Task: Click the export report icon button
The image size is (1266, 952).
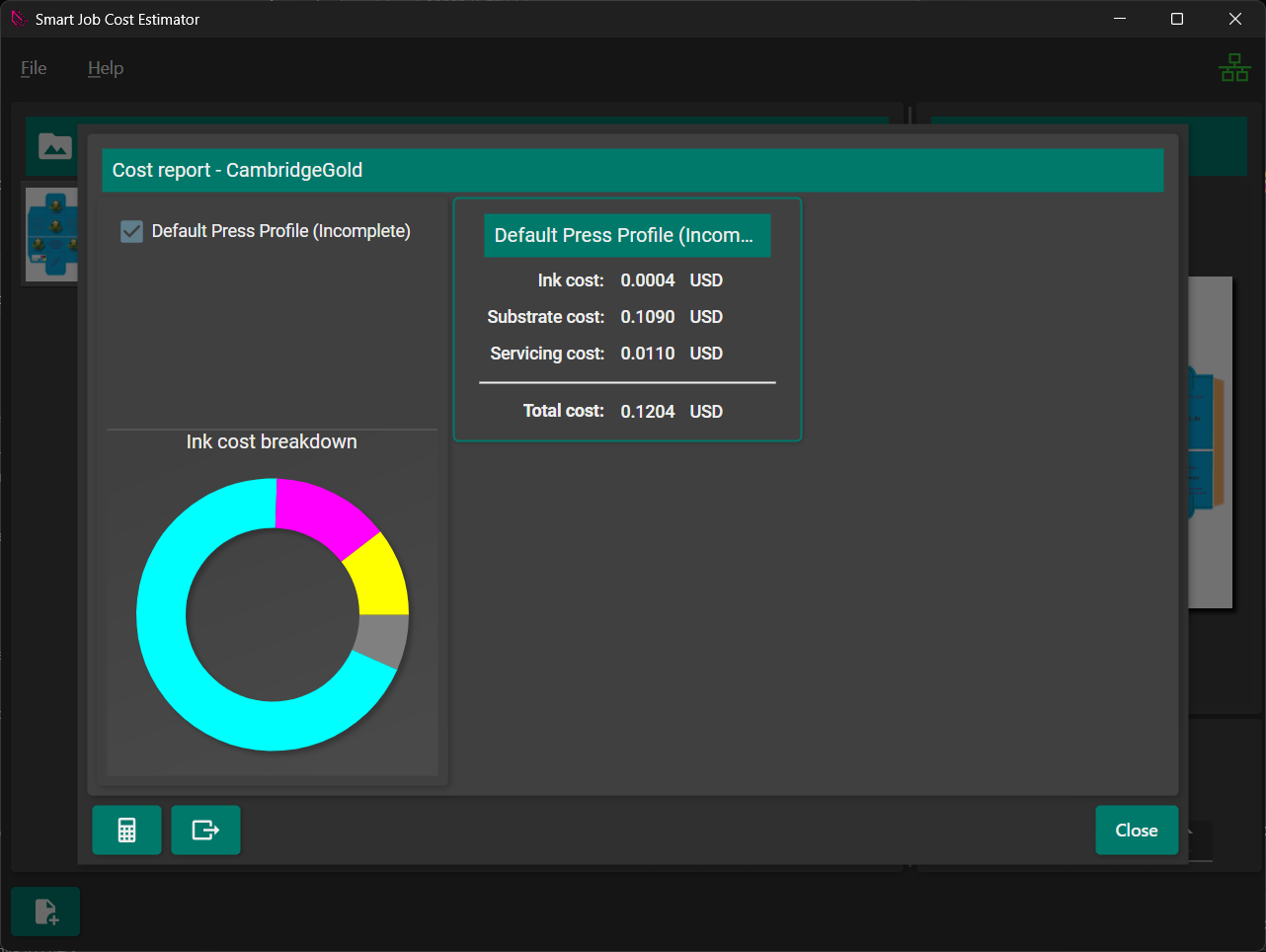Action: pyautogui.click(x=205, y=830)
